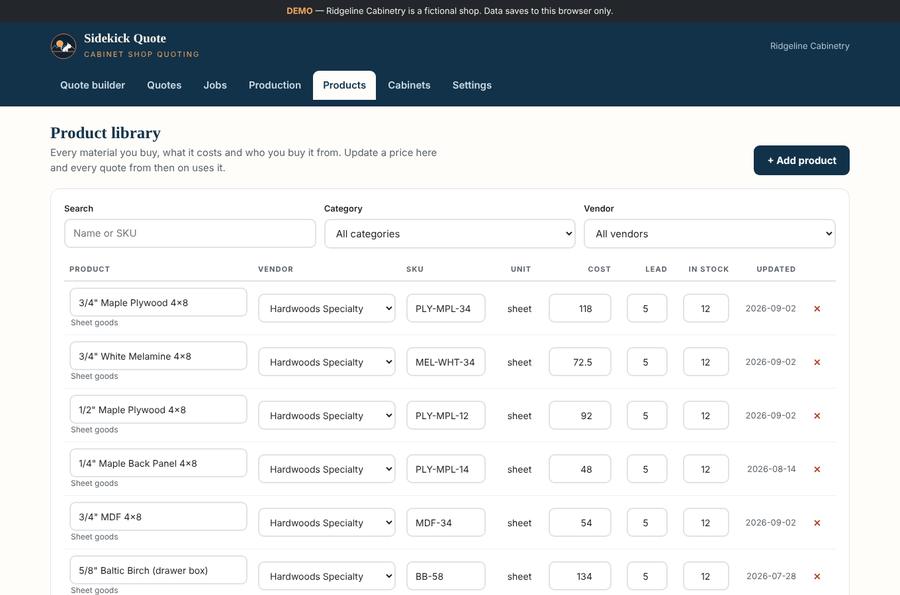This screenshot has height=595, width=900.
Task: Edit lead time for MEL-WHT-34 row
Action: point(647,362)
